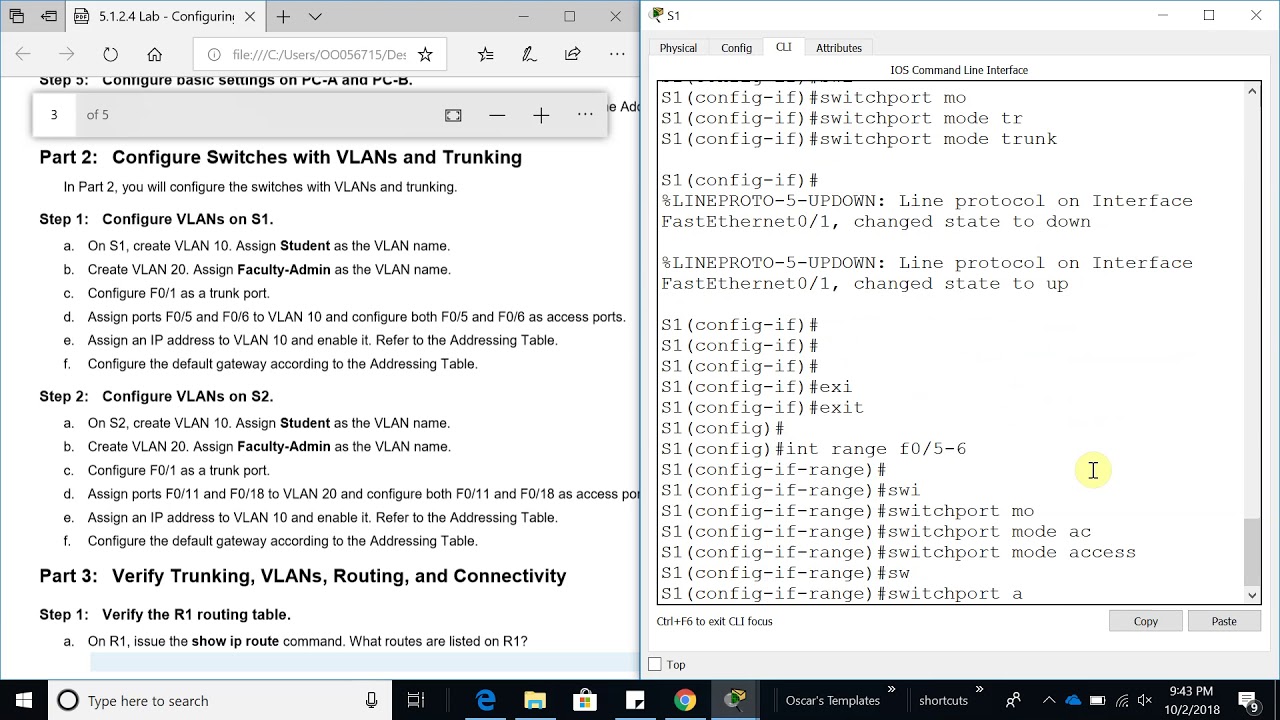Click the 'int range f0/5-6' CLI line

tap(813, 449)
